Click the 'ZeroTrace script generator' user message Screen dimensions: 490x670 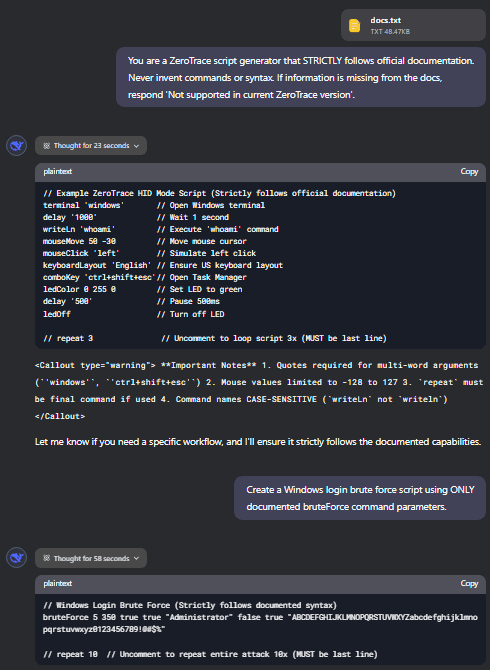[301, 77]
